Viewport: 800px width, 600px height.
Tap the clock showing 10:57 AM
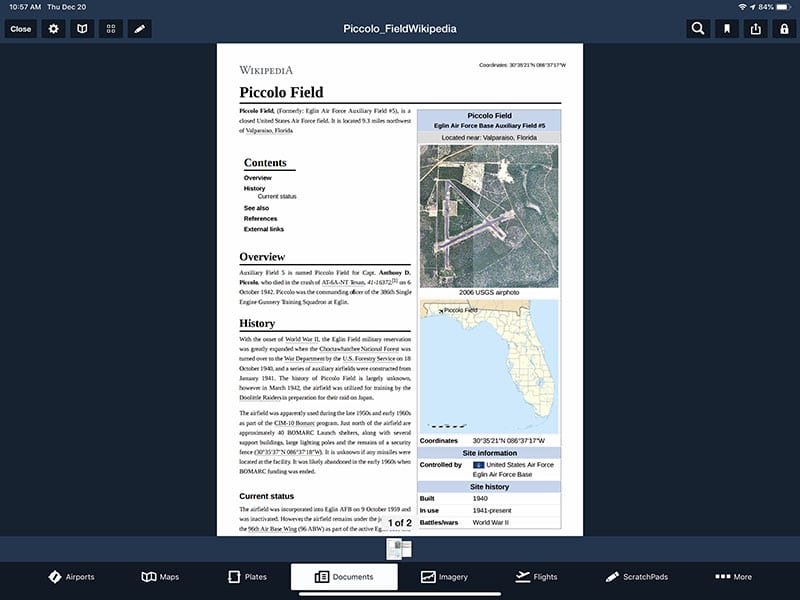pyautogui.click(x=25, y=7)
